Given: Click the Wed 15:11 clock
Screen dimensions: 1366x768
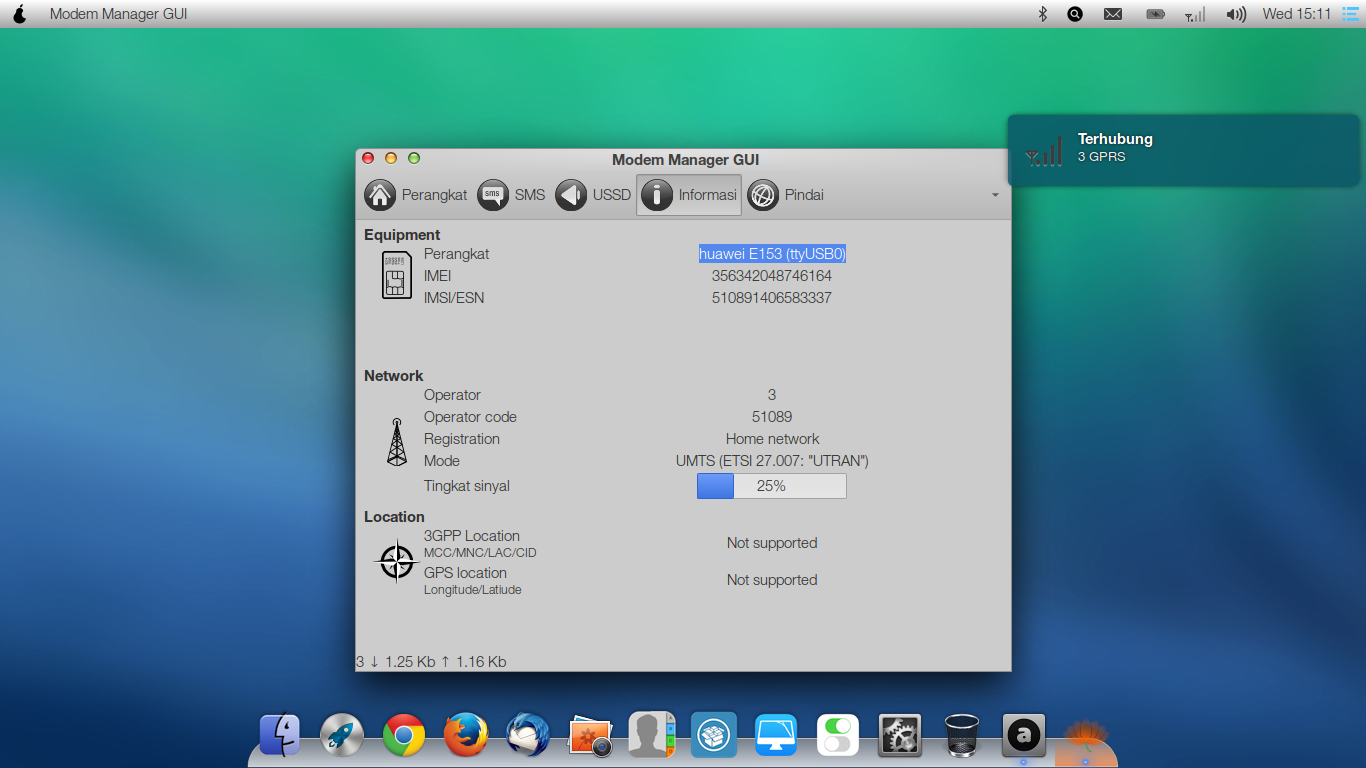Looking at the screenshot, I should click(x=1297, y=14).
